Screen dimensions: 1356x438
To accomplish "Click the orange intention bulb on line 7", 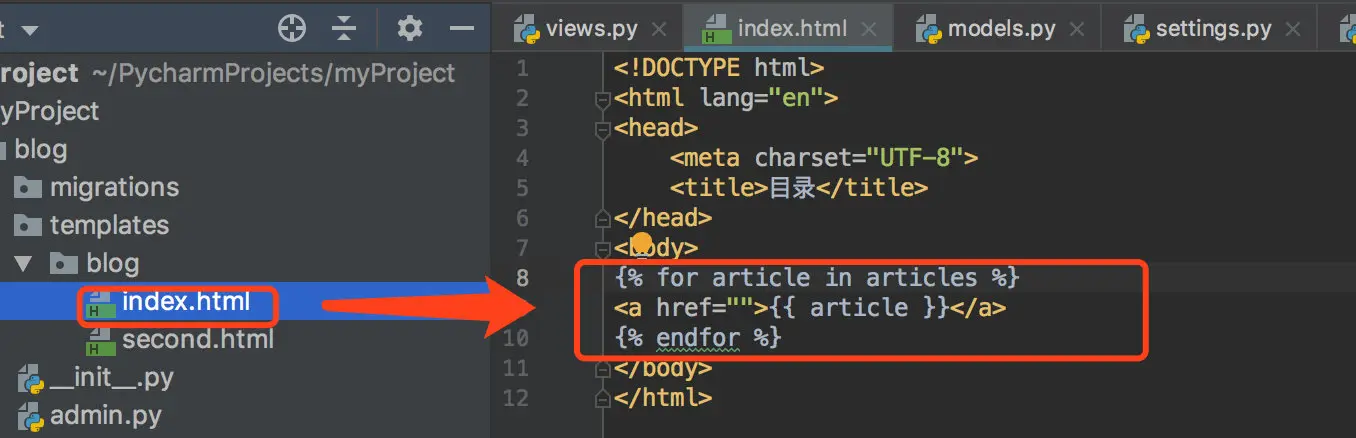I will tap(642, 243).
